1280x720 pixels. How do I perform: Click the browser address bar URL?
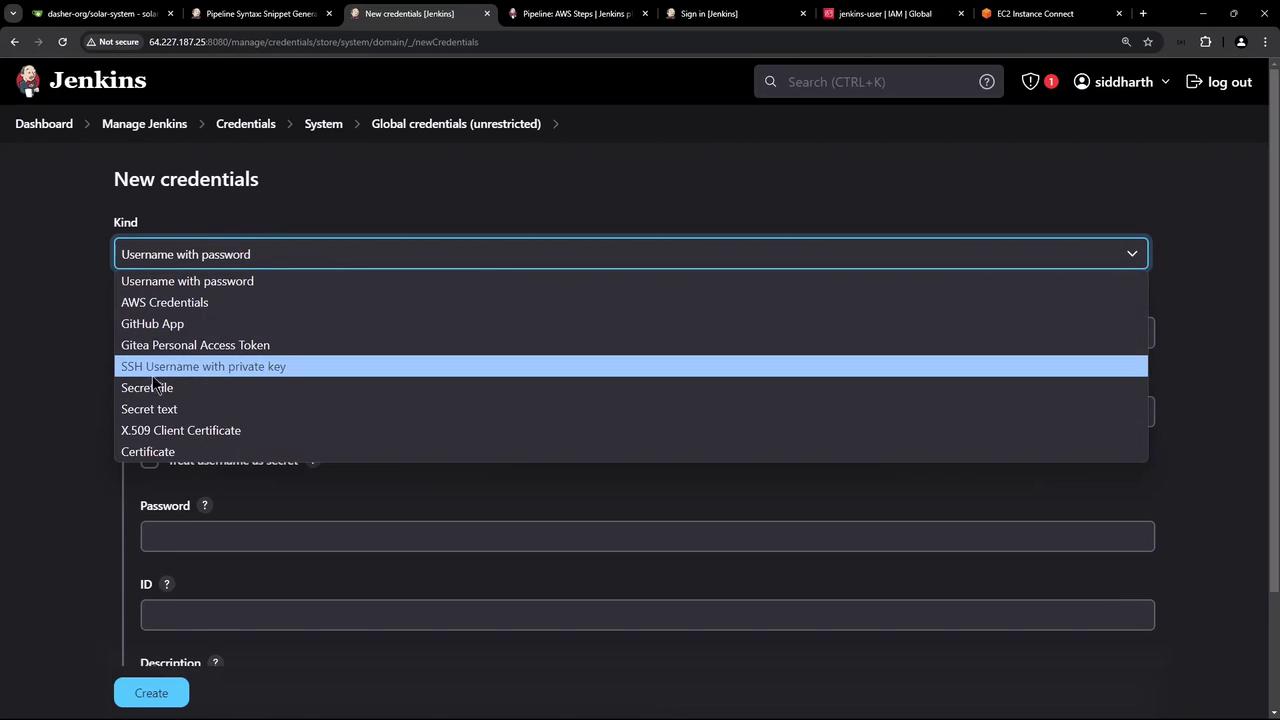click(314, 42)
